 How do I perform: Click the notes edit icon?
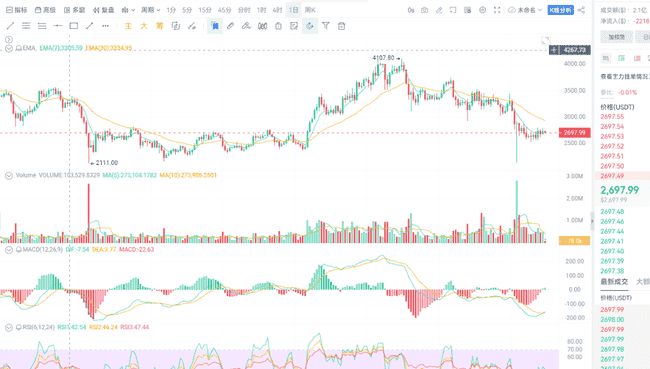(x=294, y=26)
